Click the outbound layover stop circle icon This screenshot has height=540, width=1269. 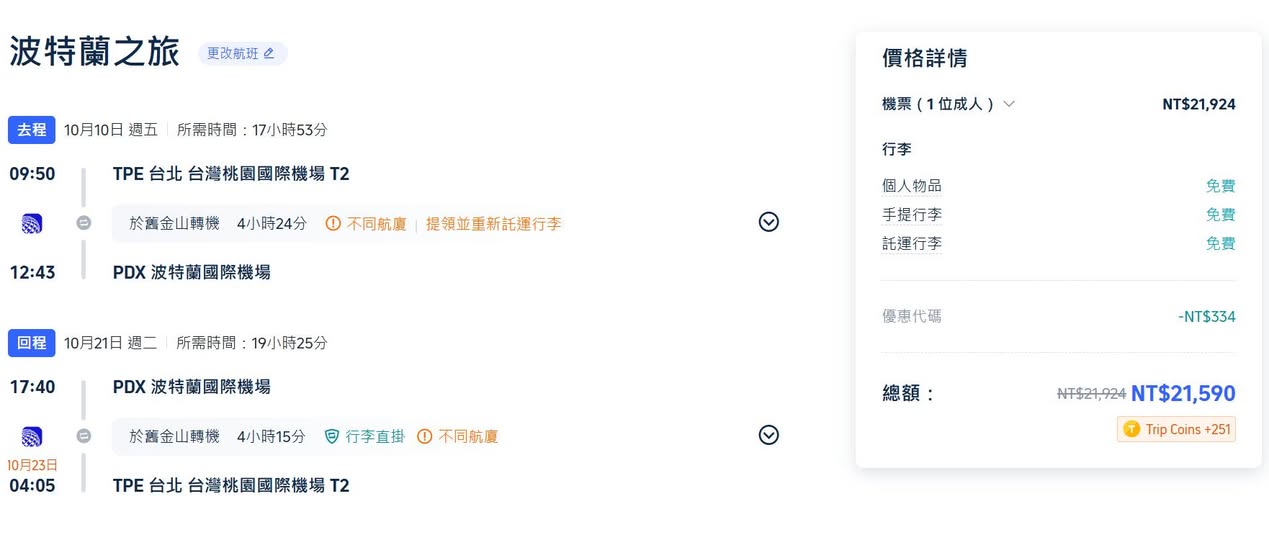[84, 223]
